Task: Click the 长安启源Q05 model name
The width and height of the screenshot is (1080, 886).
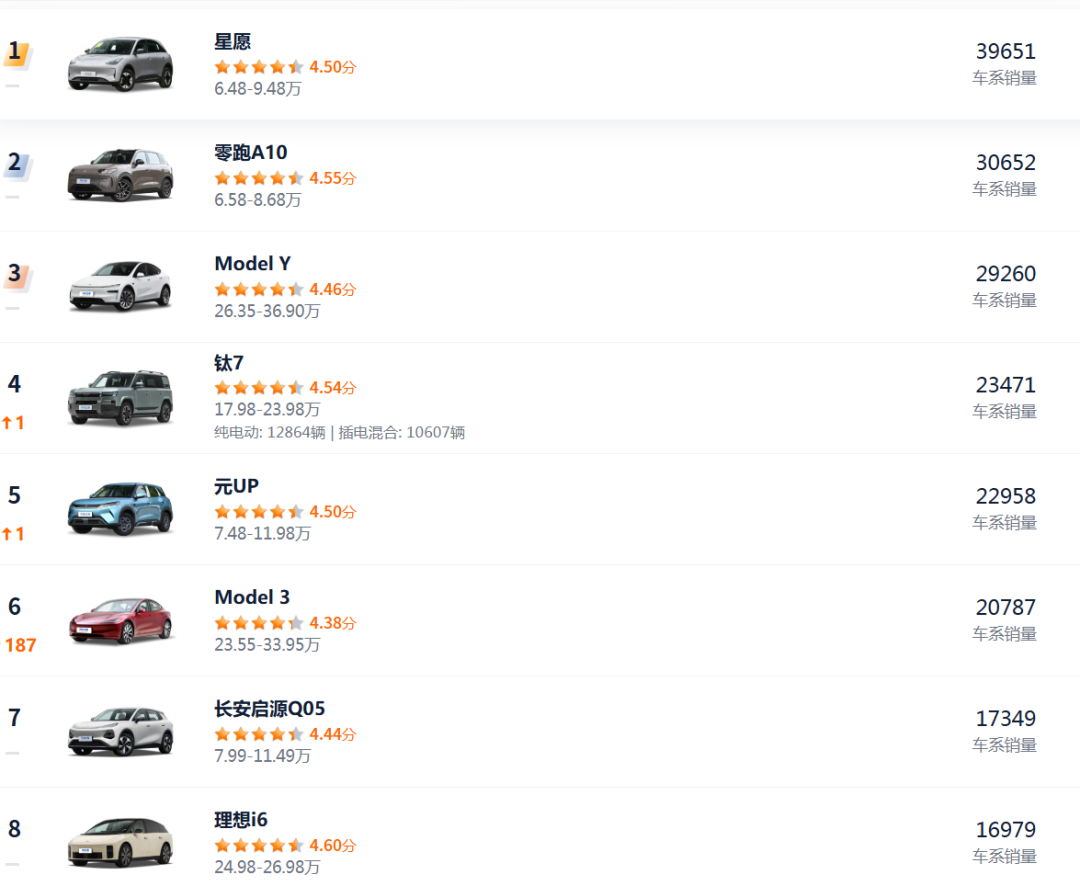Action: pos(269,708)
